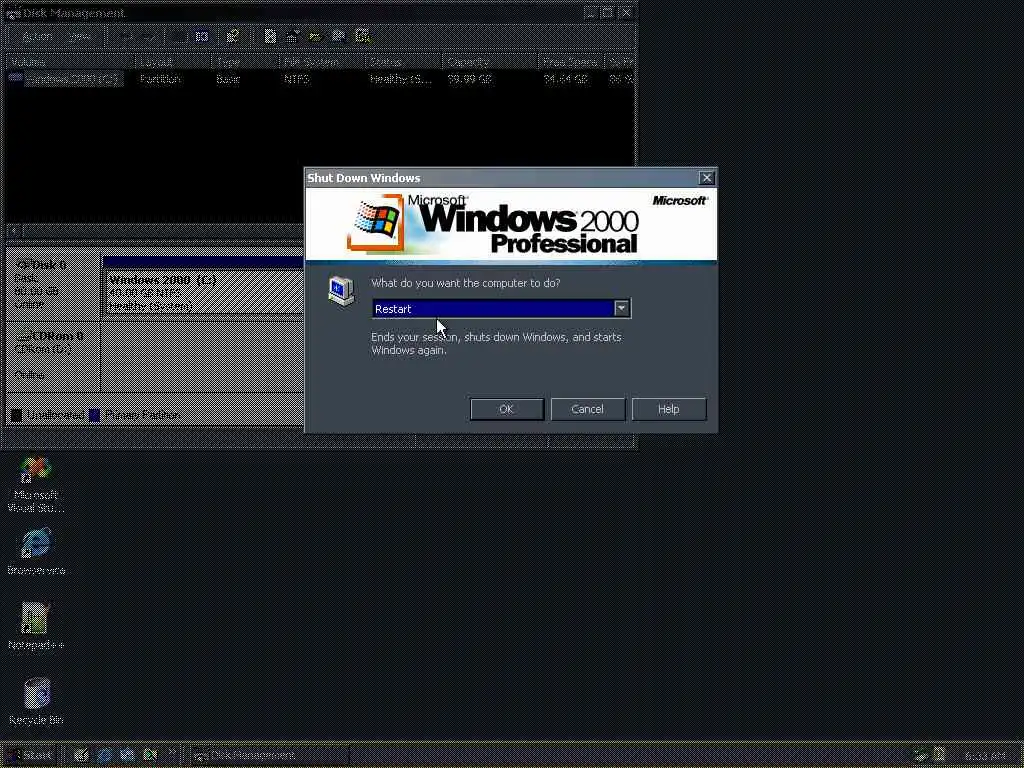Viewport: 1024px width, 768px height.
Task: Click OK to restart the computer
Action: pos(507,409)
